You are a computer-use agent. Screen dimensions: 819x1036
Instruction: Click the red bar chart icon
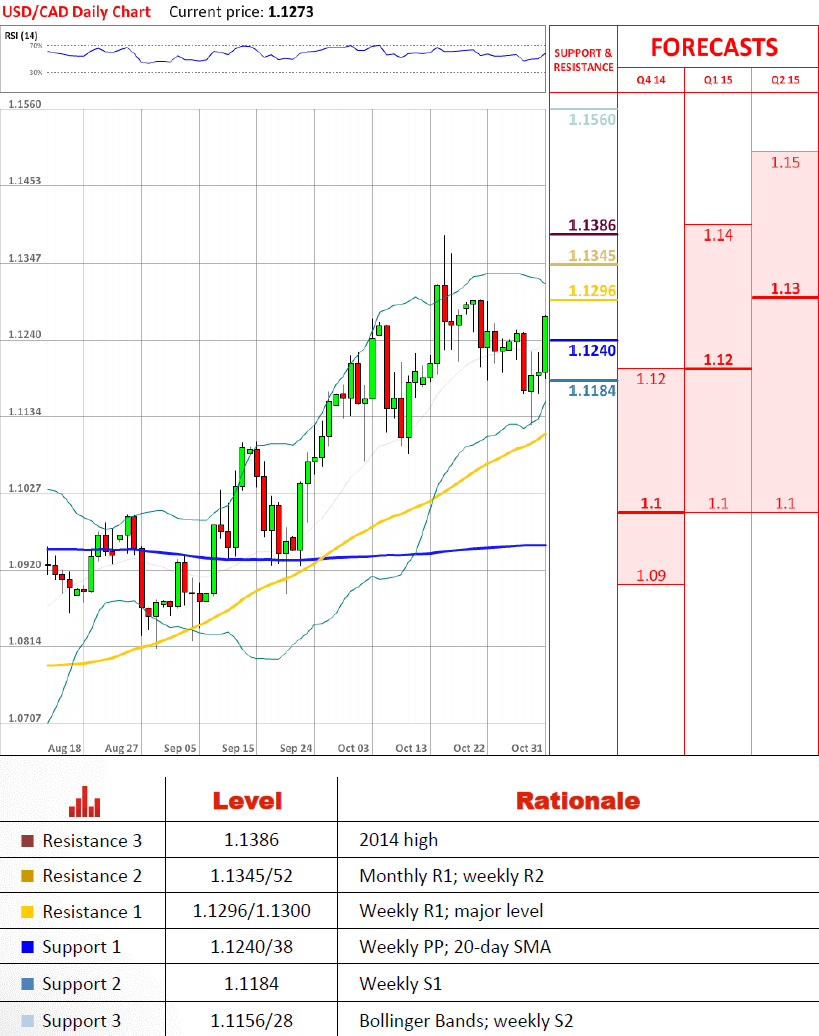point(85,801)
